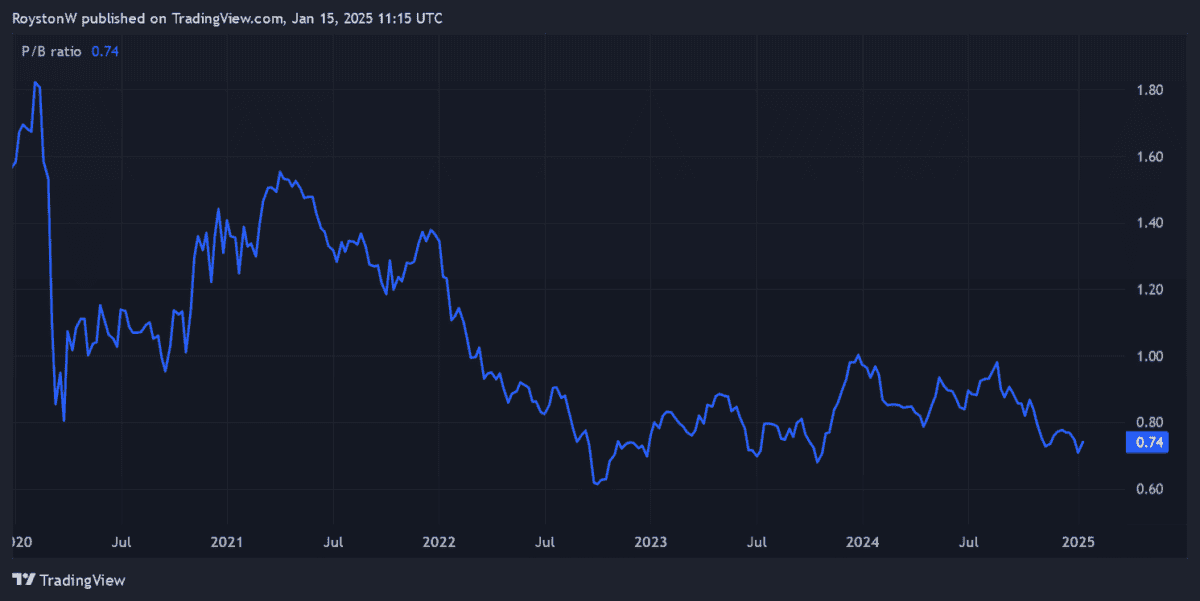The height and width of the screenshot is (601, 1200).
Task: Select the 2024 time axis marker
Action: 863,542
